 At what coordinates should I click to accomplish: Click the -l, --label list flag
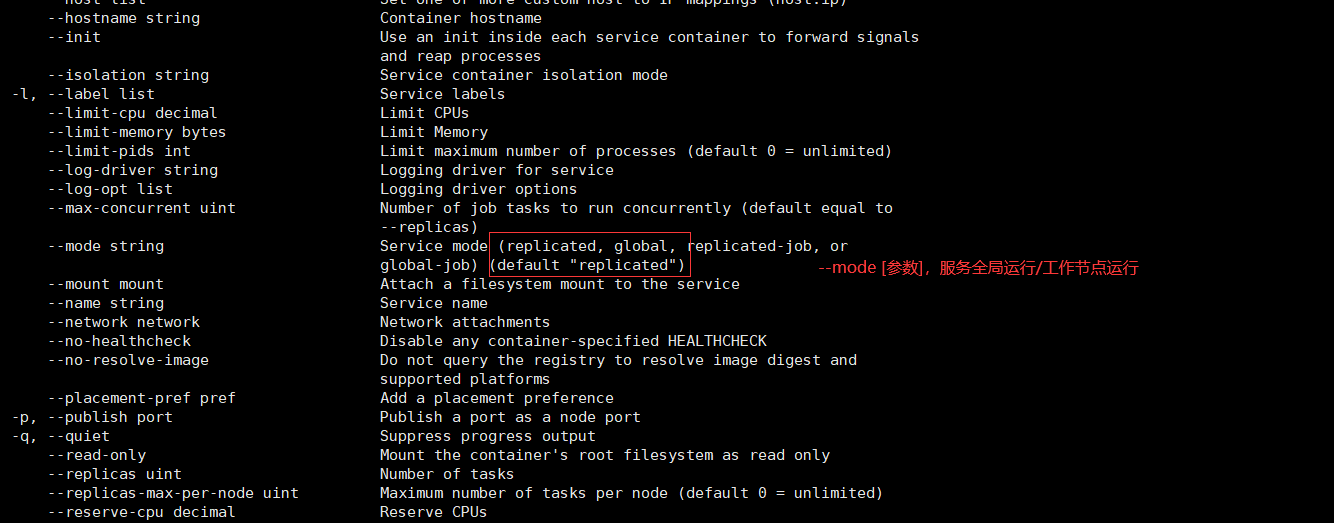(83, 94)
